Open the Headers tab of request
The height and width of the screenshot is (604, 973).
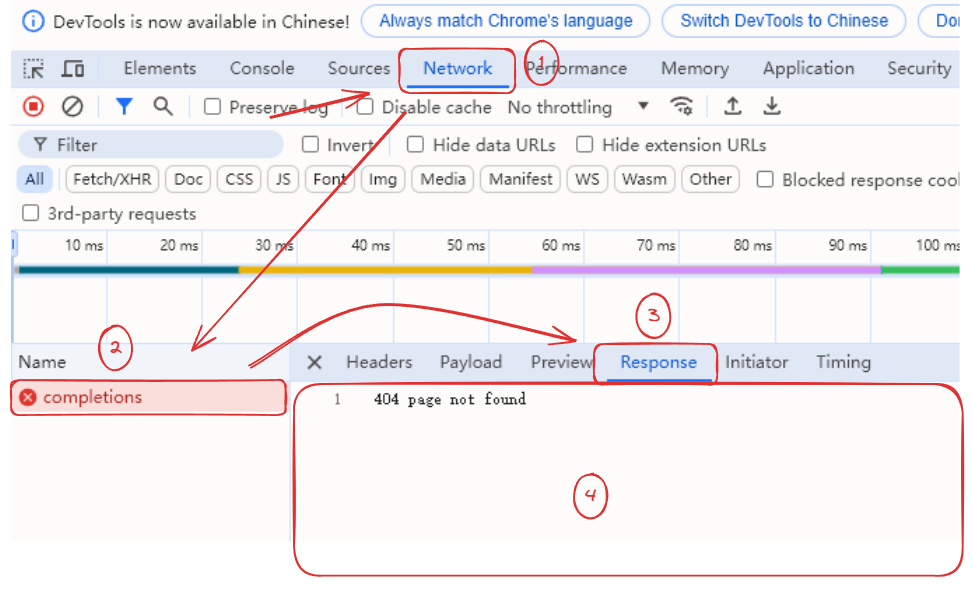(x=378, y=362)
